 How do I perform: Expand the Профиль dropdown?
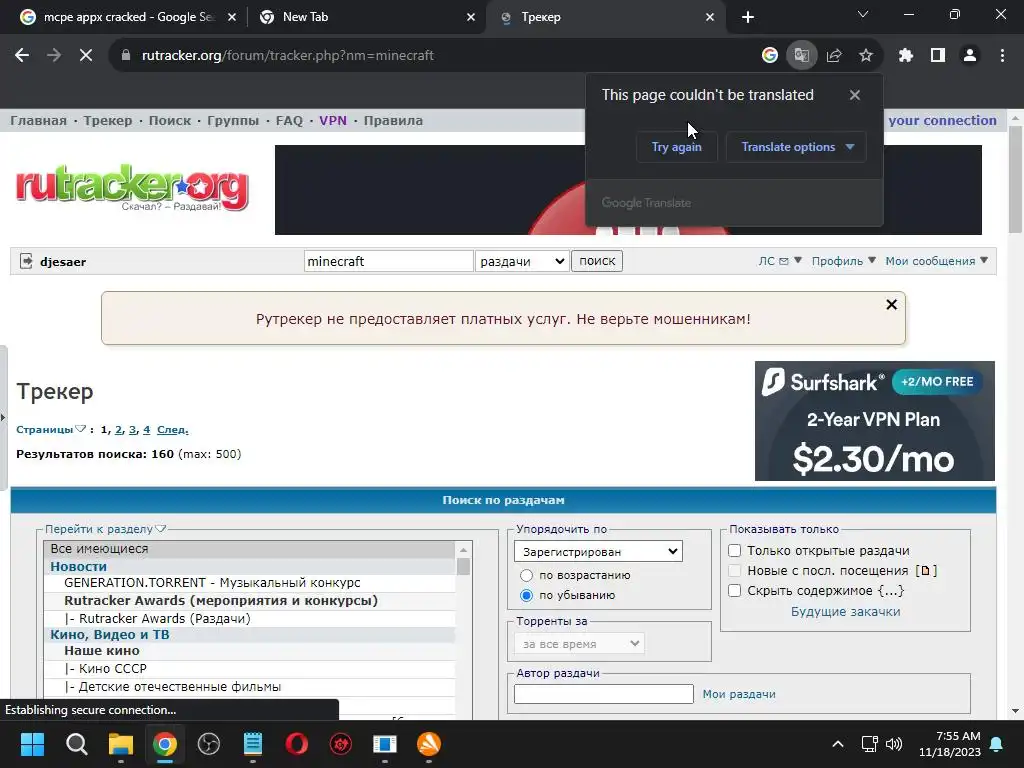tap(844, 261)
